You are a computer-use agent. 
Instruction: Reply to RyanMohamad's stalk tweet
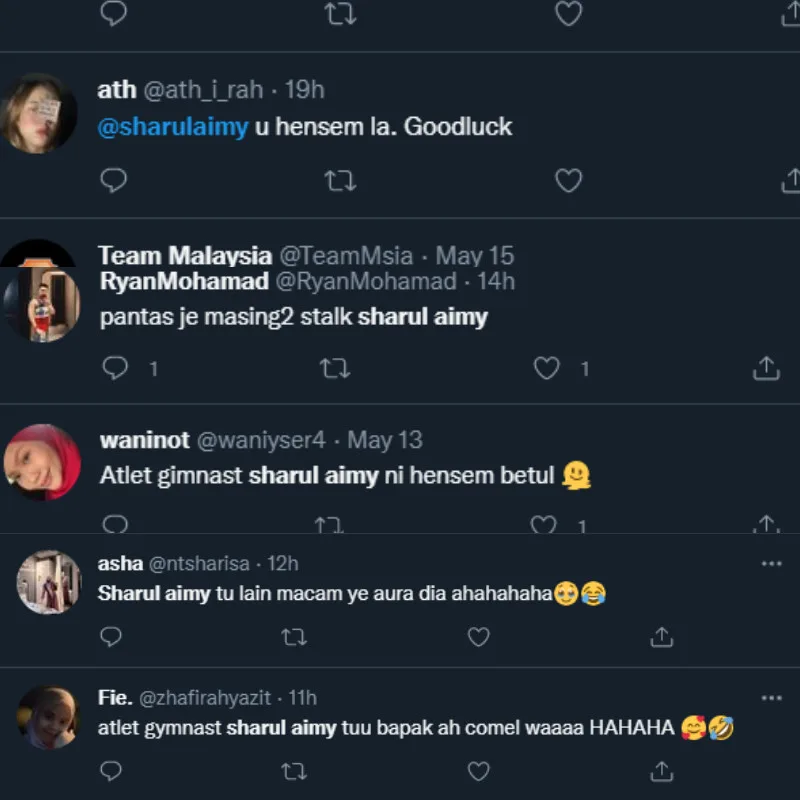pyautogui.click(x=116, y=369)
